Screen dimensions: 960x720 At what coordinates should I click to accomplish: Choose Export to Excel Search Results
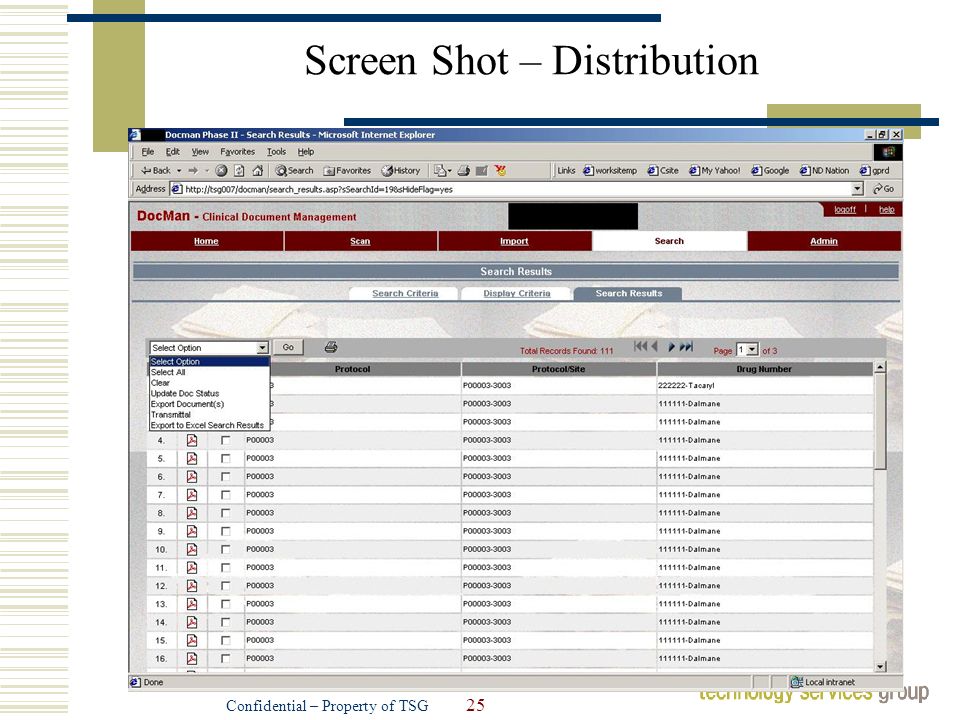207,425
